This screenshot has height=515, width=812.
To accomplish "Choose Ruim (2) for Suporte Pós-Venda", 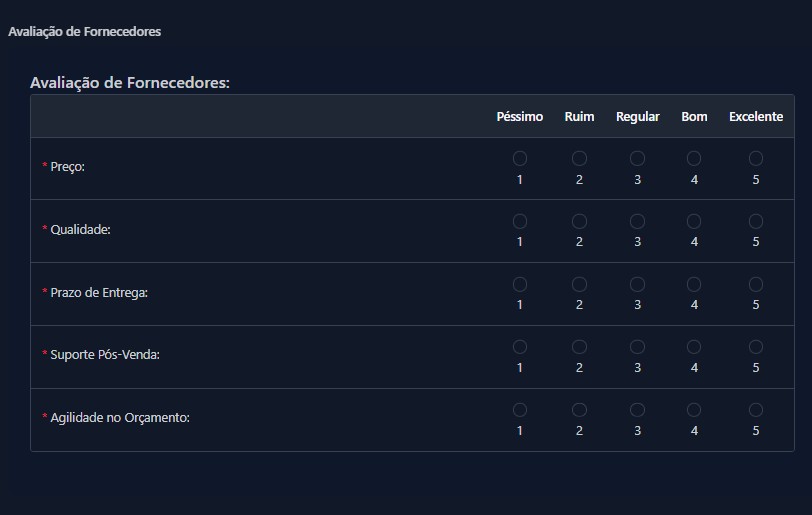I will pyautogui.click(x=579, y=347).
